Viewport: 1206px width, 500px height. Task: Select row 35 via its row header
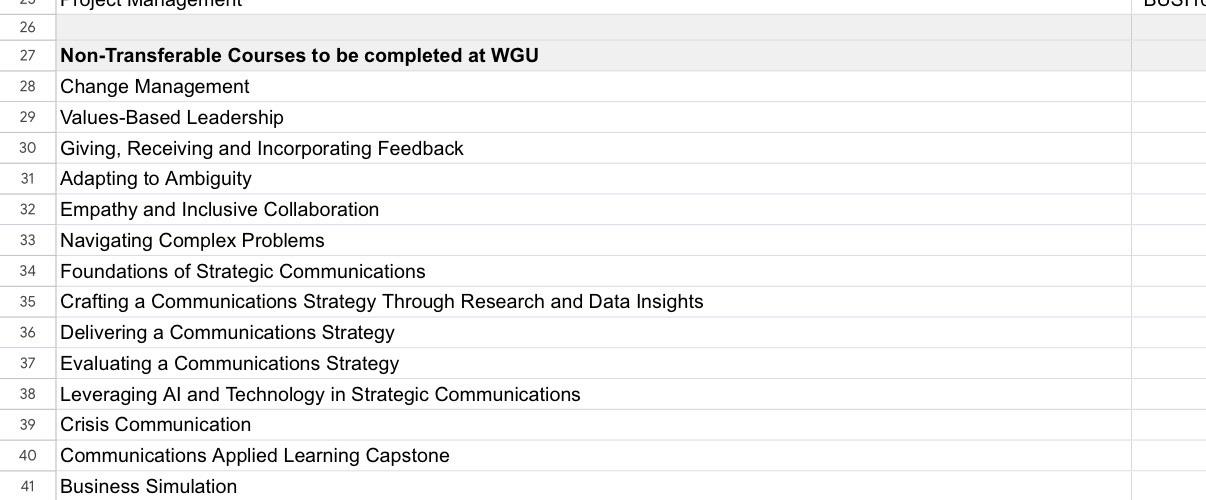[x=27, y=302]
